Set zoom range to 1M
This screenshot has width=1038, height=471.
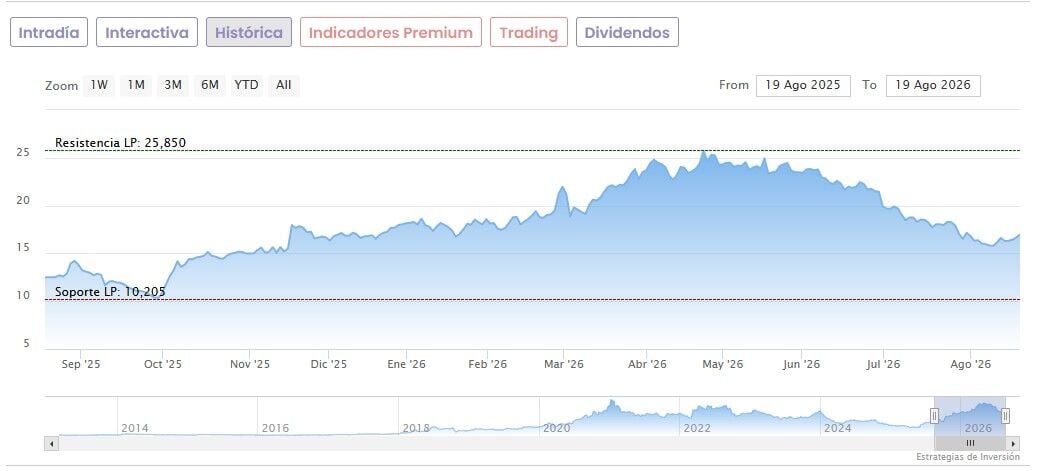pyautogui.click(x=136, y=85)
